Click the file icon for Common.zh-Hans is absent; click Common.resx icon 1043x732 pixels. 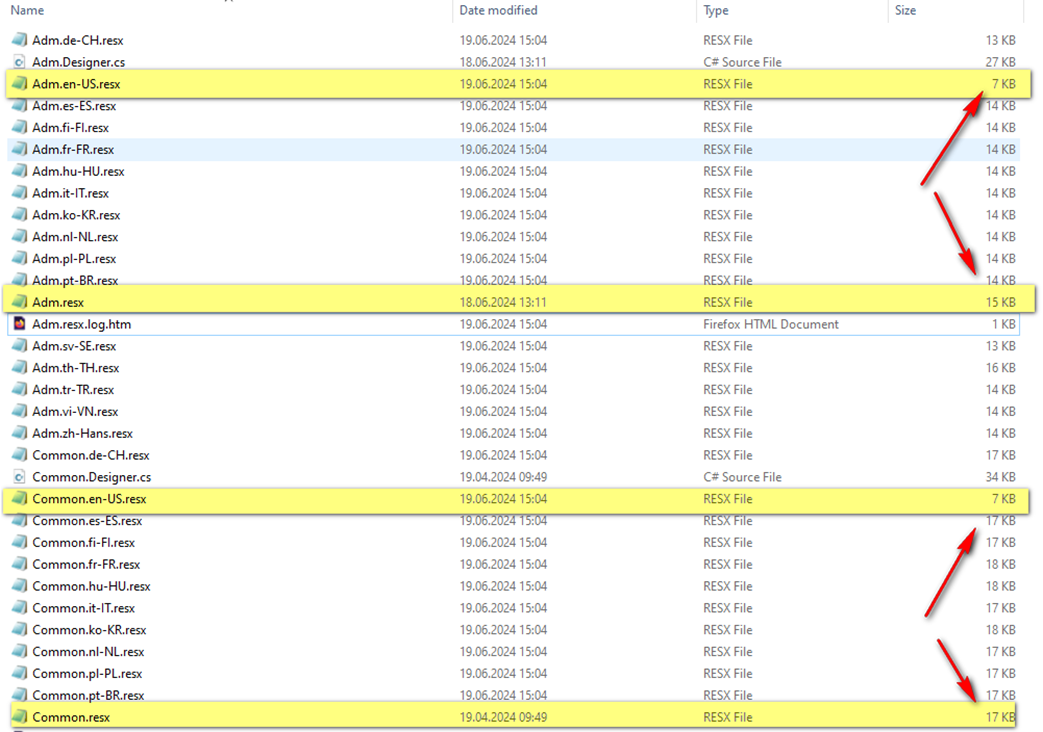[18, 717]
